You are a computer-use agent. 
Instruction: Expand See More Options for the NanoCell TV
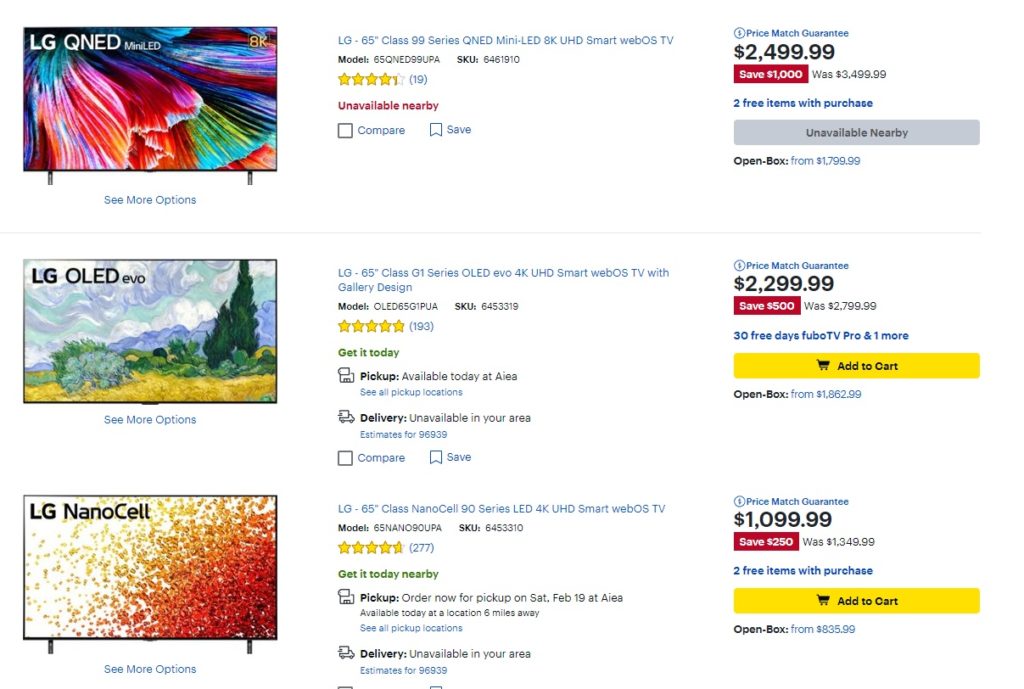tap(149, 668)
